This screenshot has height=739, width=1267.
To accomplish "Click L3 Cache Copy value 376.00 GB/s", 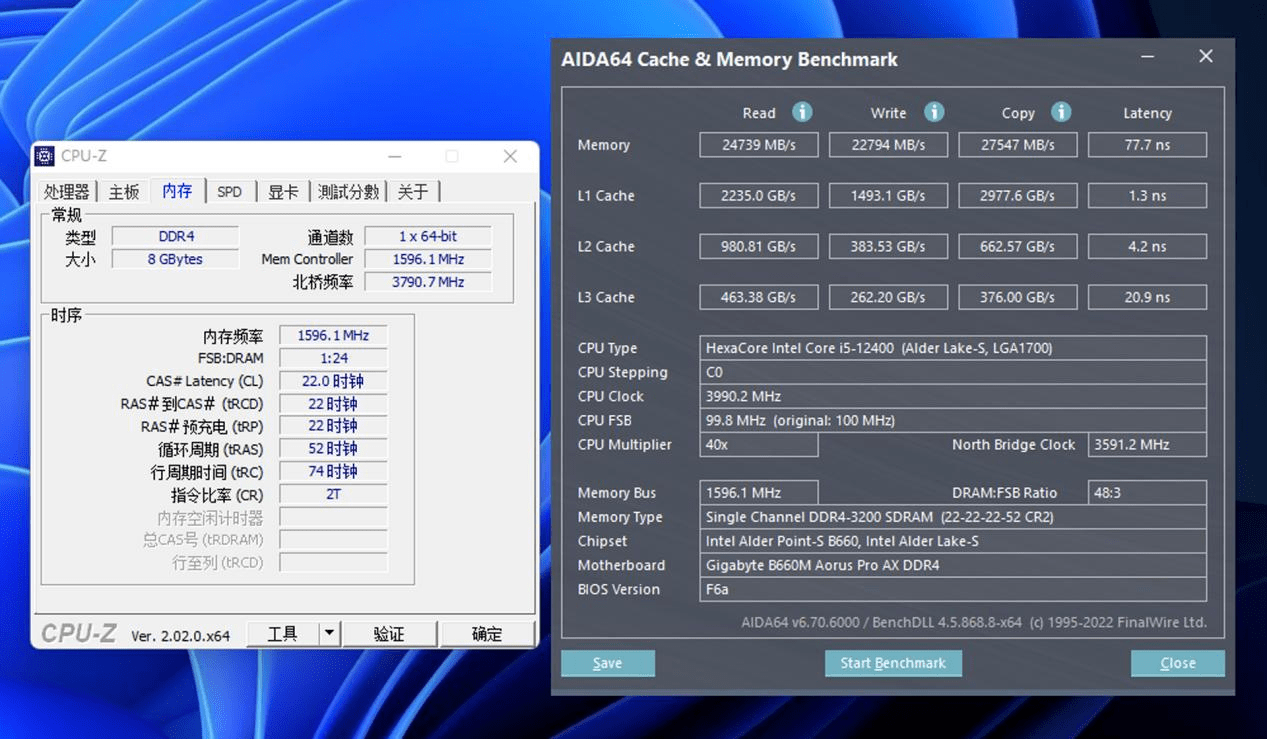I will (1018, 297).
